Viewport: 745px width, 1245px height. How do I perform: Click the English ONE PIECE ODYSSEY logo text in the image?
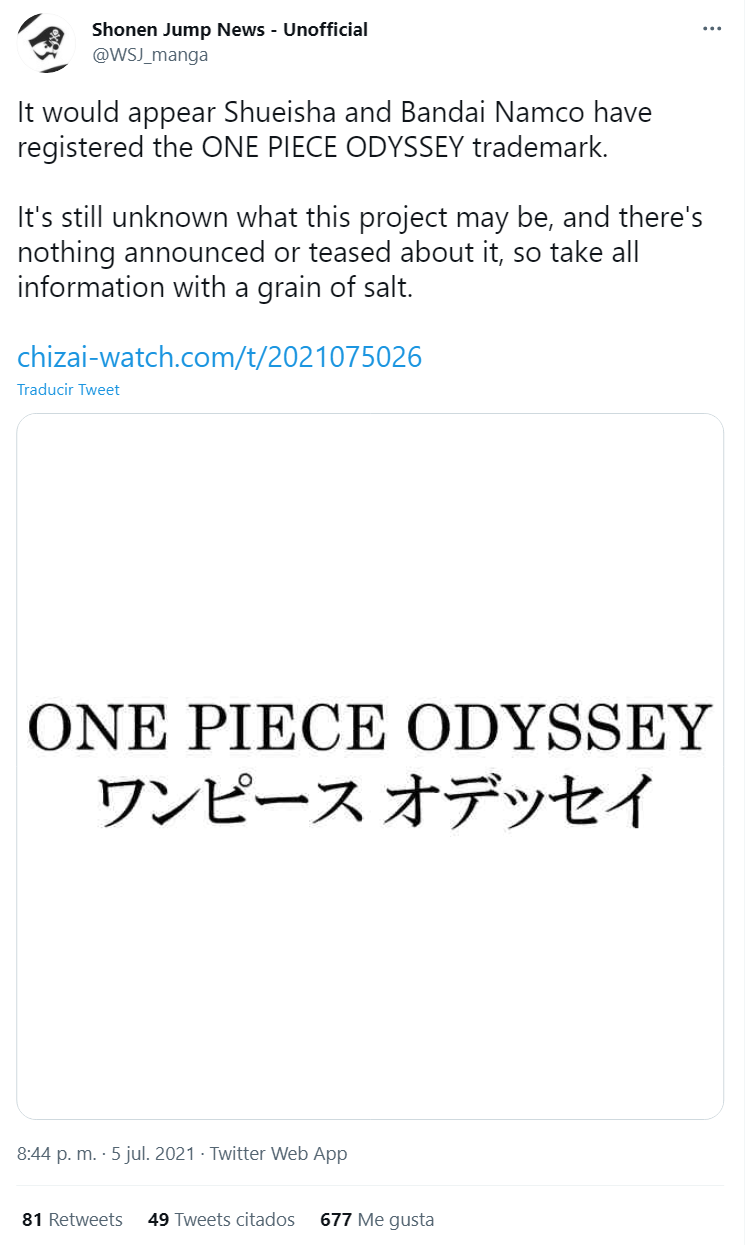[x=370, y=728]
